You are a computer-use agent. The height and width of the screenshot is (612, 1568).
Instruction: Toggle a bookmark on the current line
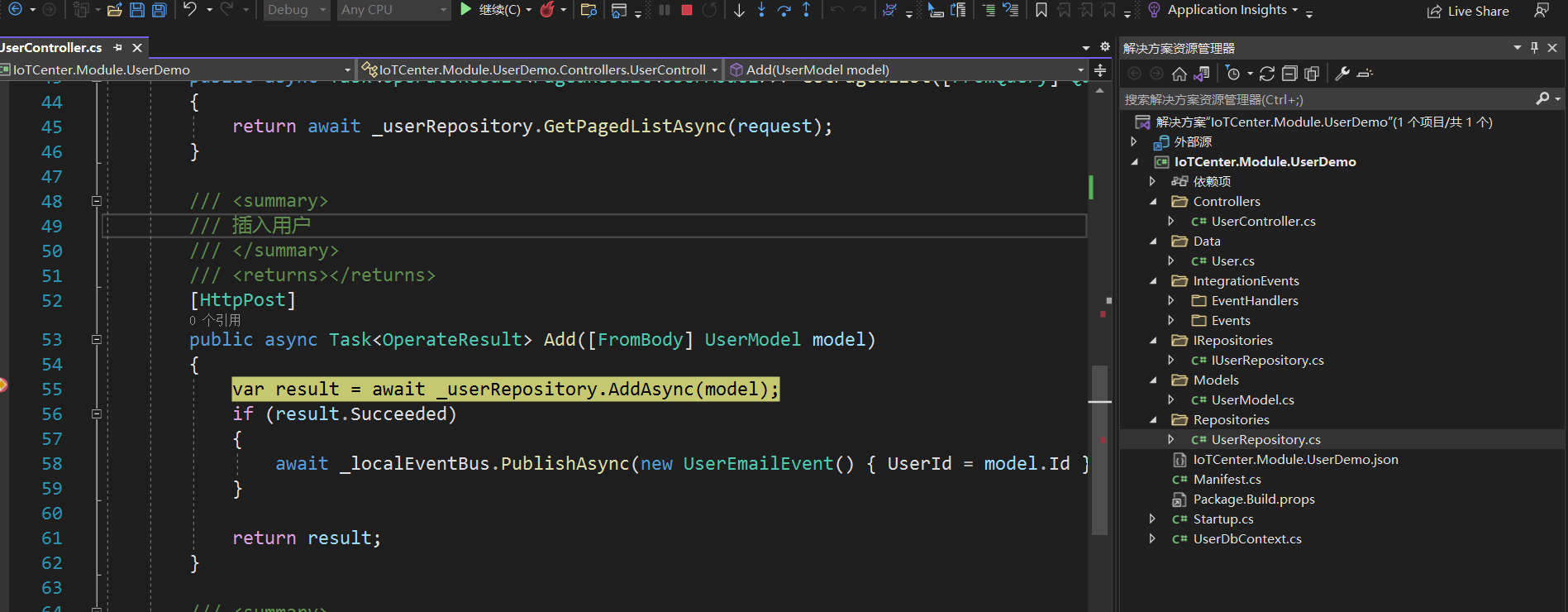pos(1041,10)
